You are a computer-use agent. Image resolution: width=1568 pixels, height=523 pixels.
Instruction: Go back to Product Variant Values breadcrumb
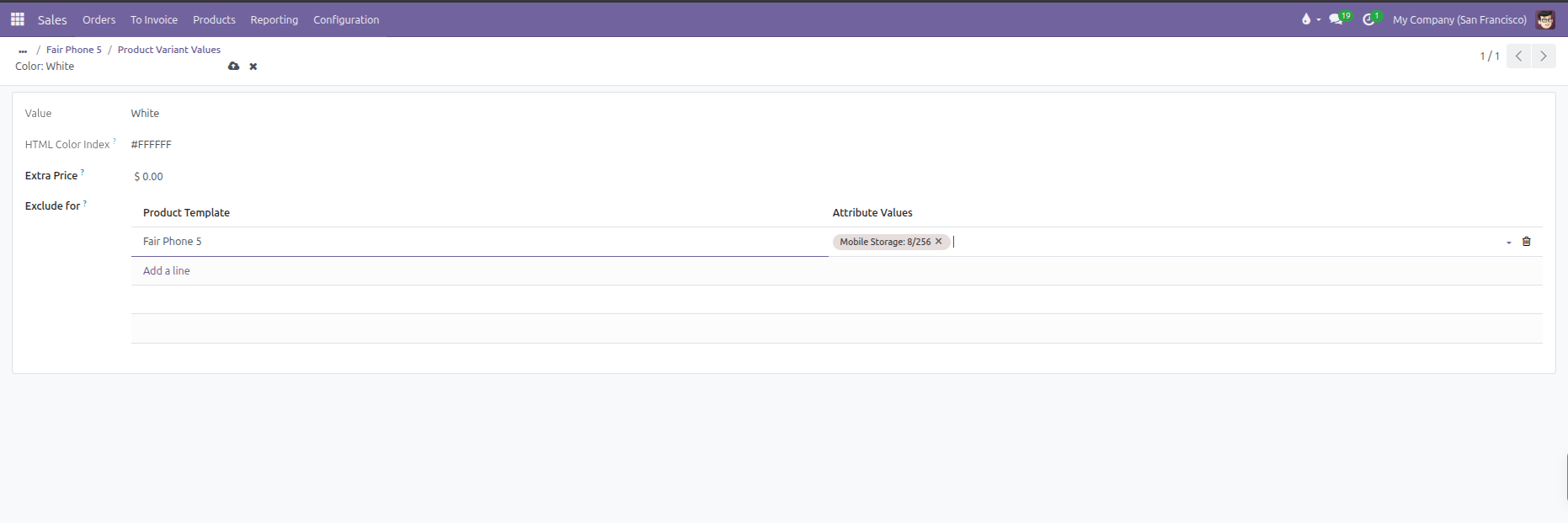point(169,50)
